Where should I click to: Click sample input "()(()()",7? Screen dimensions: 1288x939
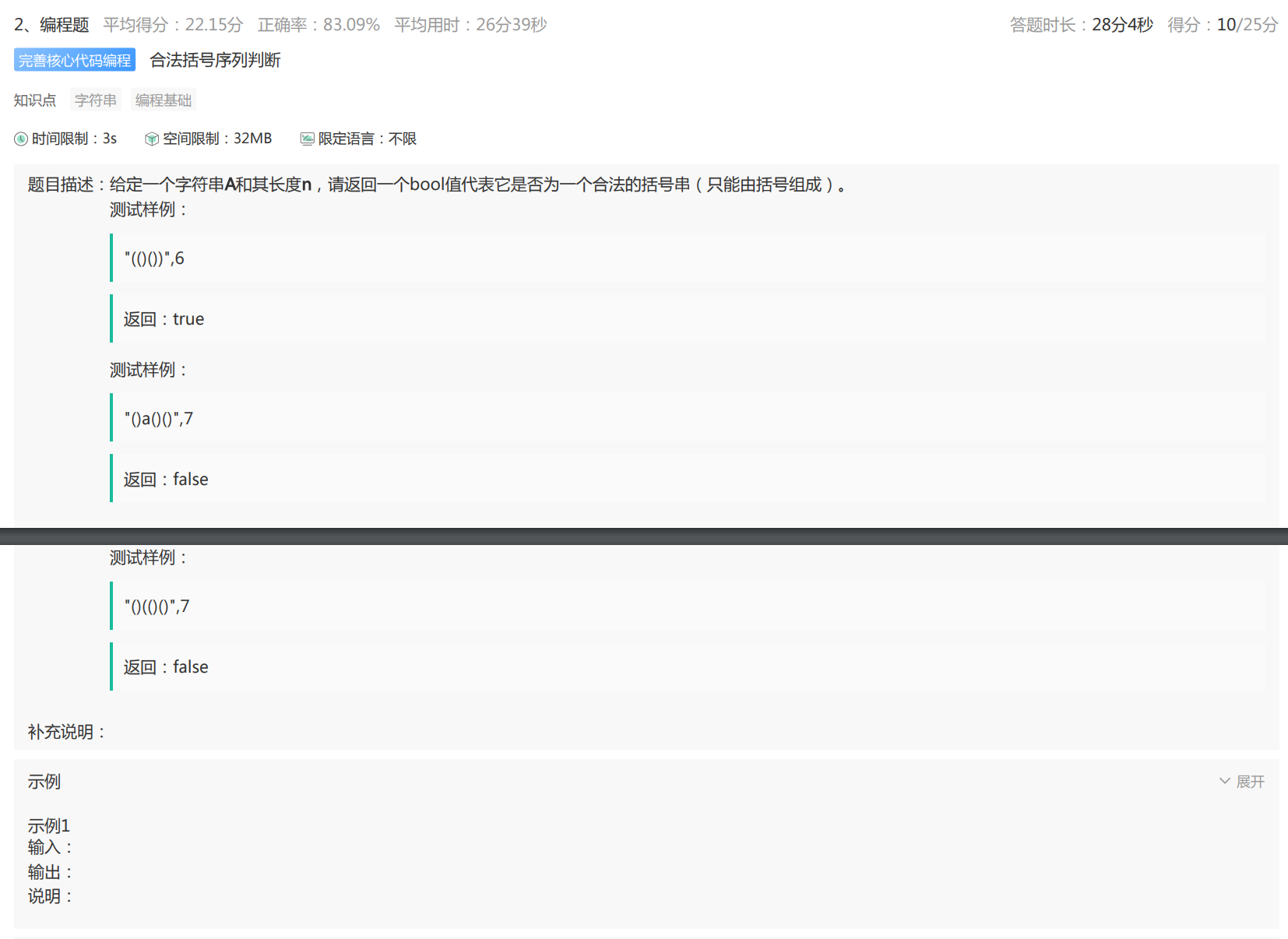click(157, 607)
